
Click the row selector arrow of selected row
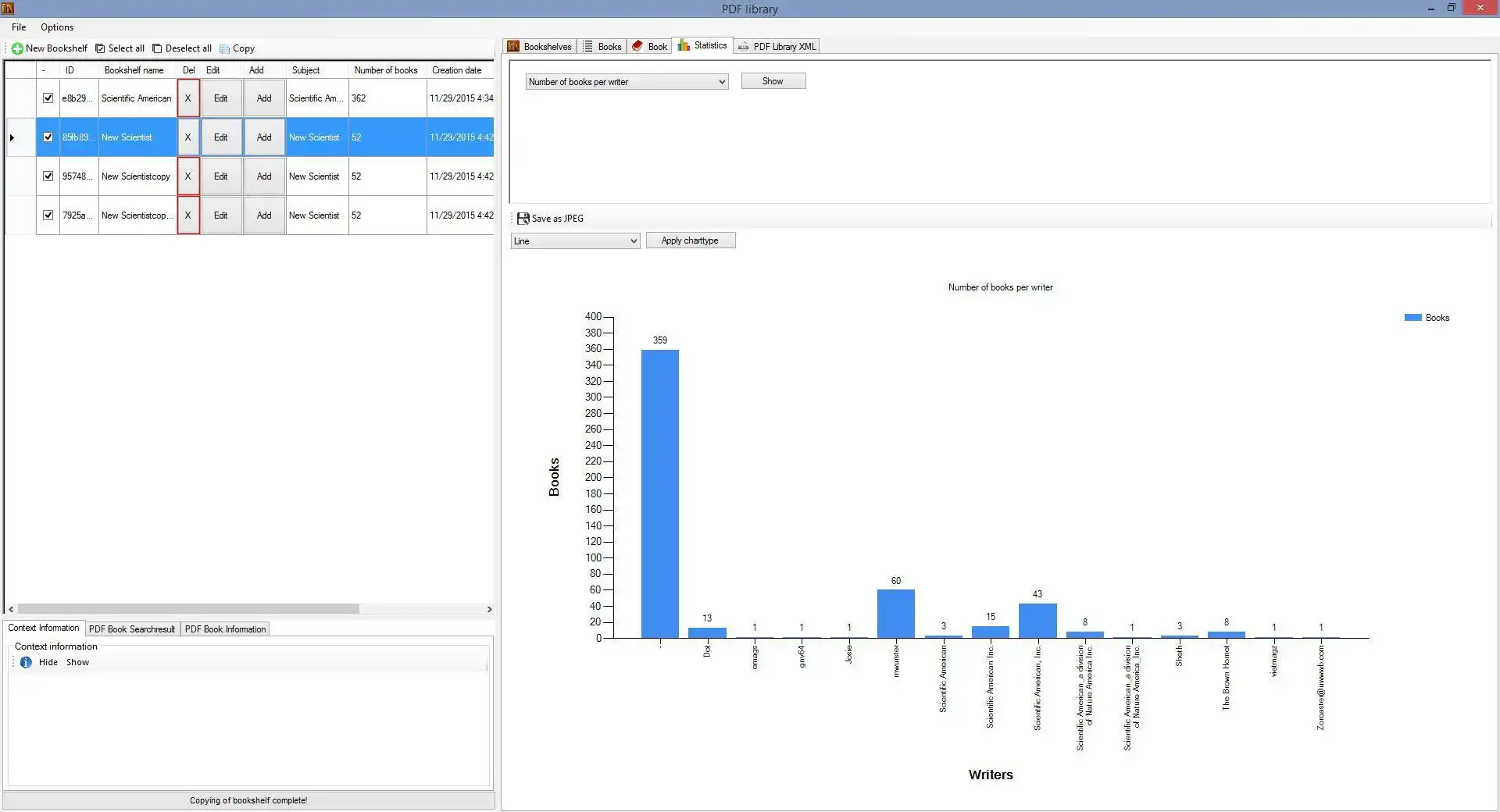tap(12, 137)
